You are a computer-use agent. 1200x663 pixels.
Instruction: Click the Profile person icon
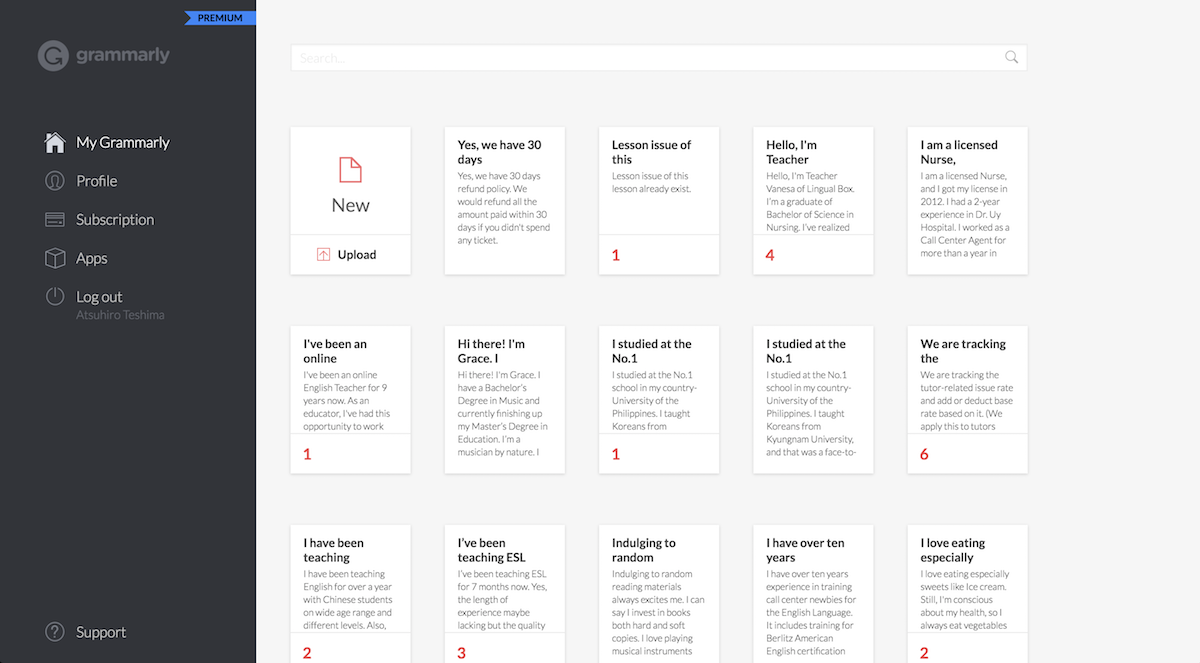[55, 181]
